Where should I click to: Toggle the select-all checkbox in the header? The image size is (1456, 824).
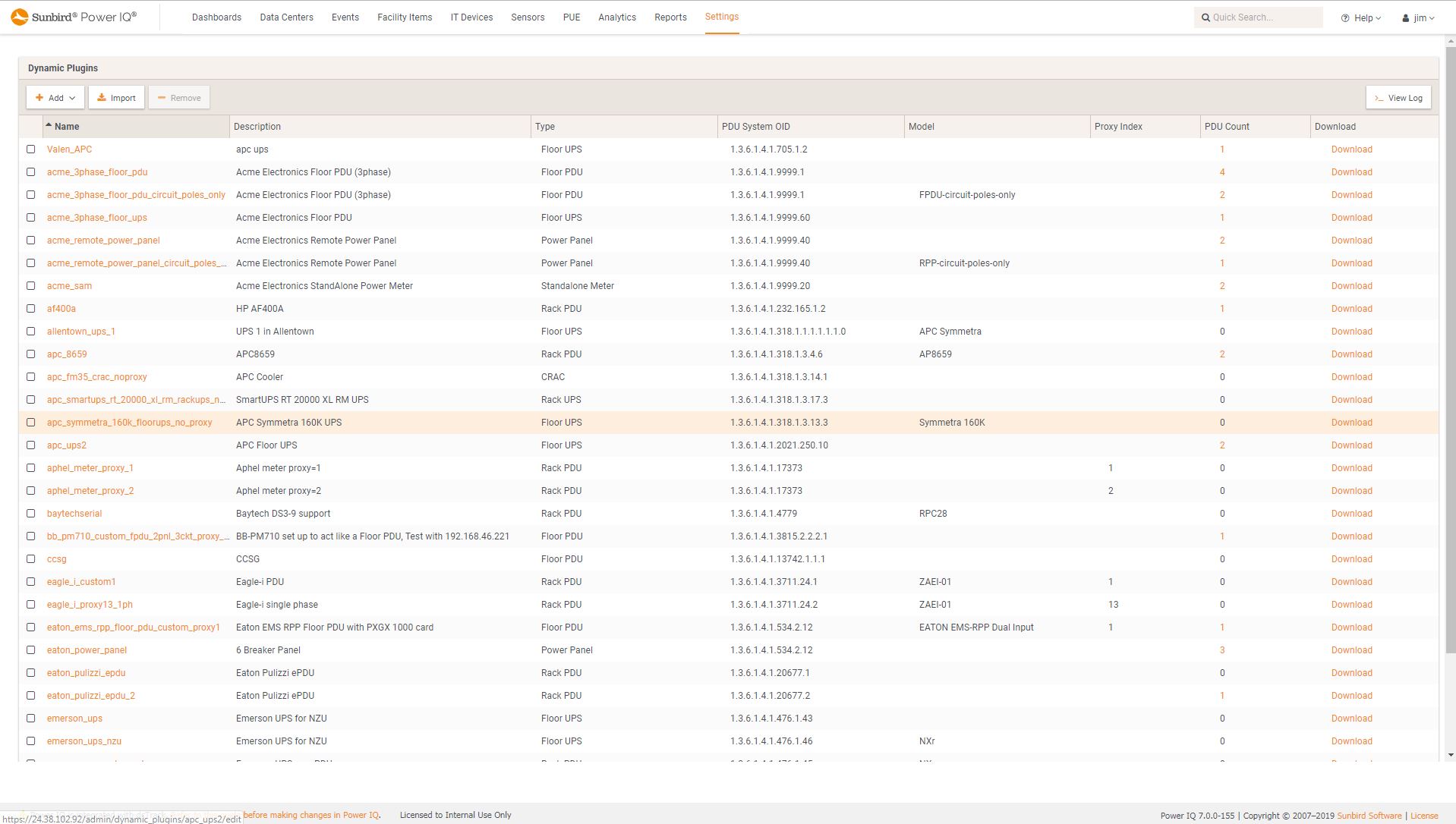pyautogui.click(x=31, y=126)
